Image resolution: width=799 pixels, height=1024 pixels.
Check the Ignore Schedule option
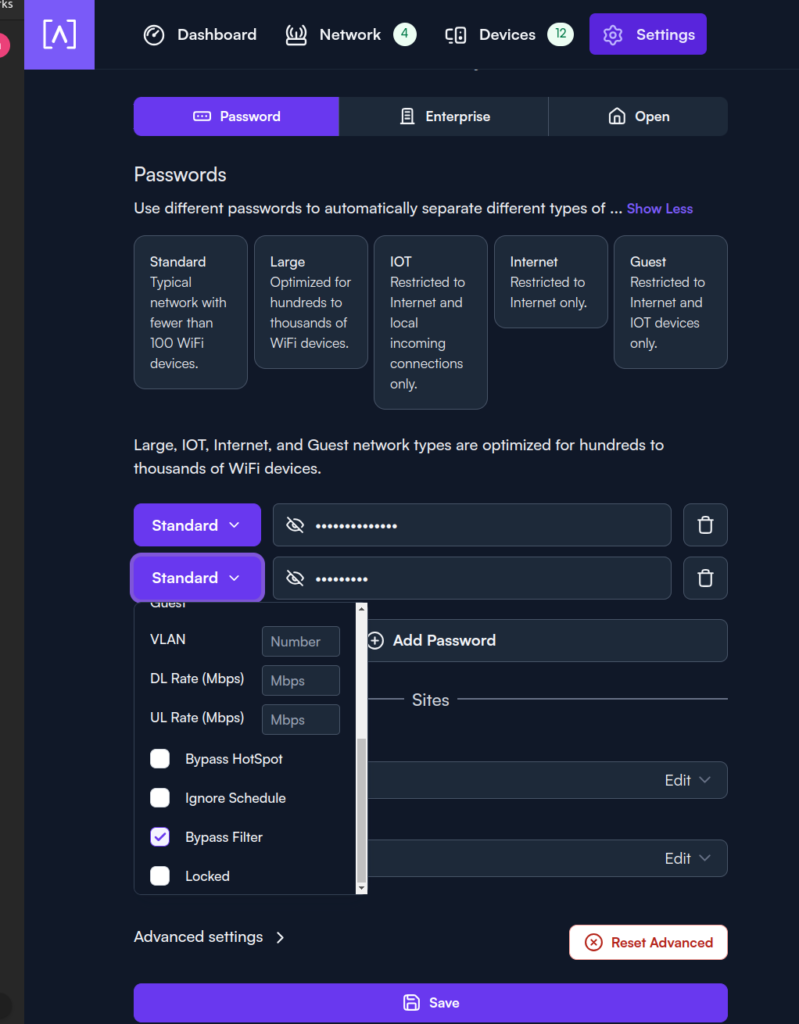[160, 798]
